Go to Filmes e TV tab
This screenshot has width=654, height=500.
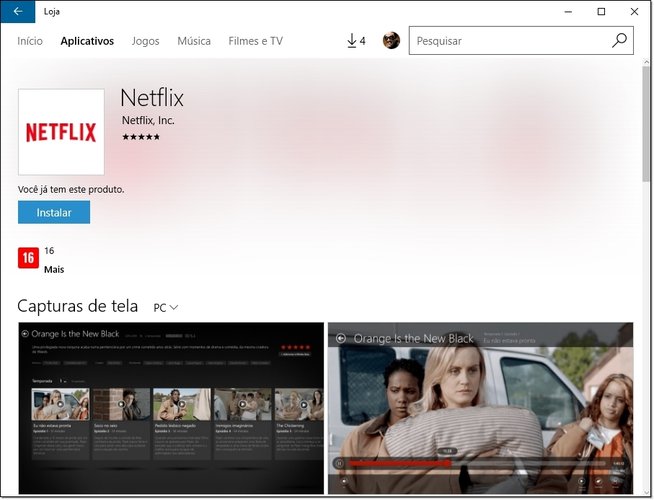tap(256, 41)
